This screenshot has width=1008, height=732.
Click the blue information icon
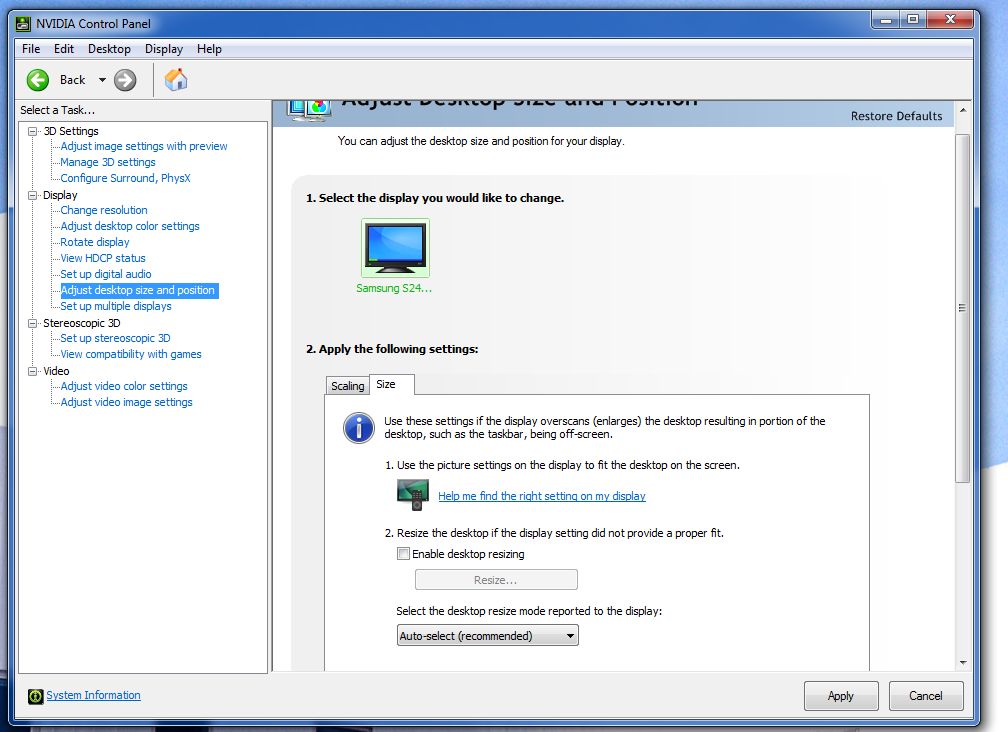(x=359, y=427)
